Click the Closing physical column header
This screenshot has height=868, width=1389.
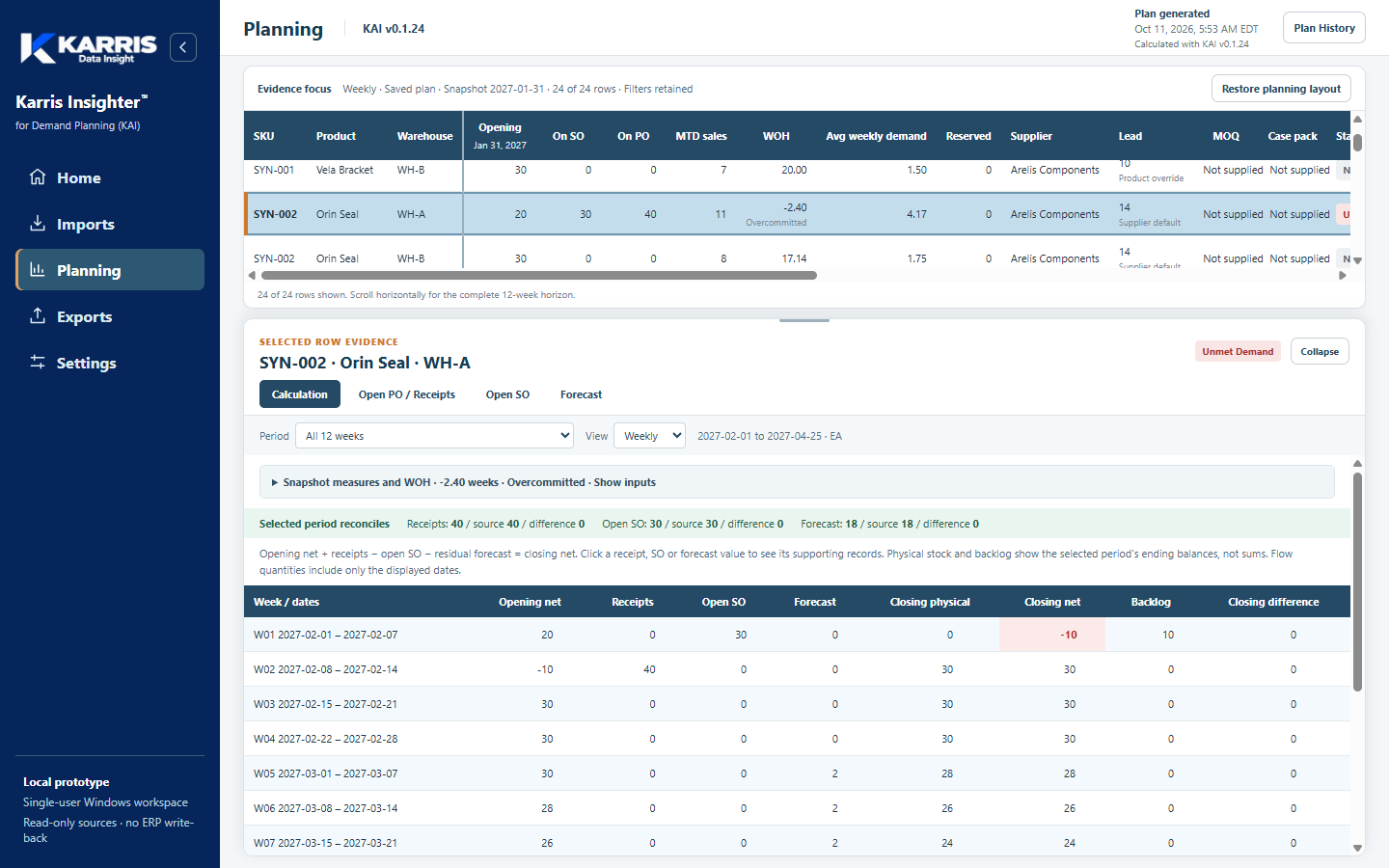pyautogui.click(x=930, y=602)
